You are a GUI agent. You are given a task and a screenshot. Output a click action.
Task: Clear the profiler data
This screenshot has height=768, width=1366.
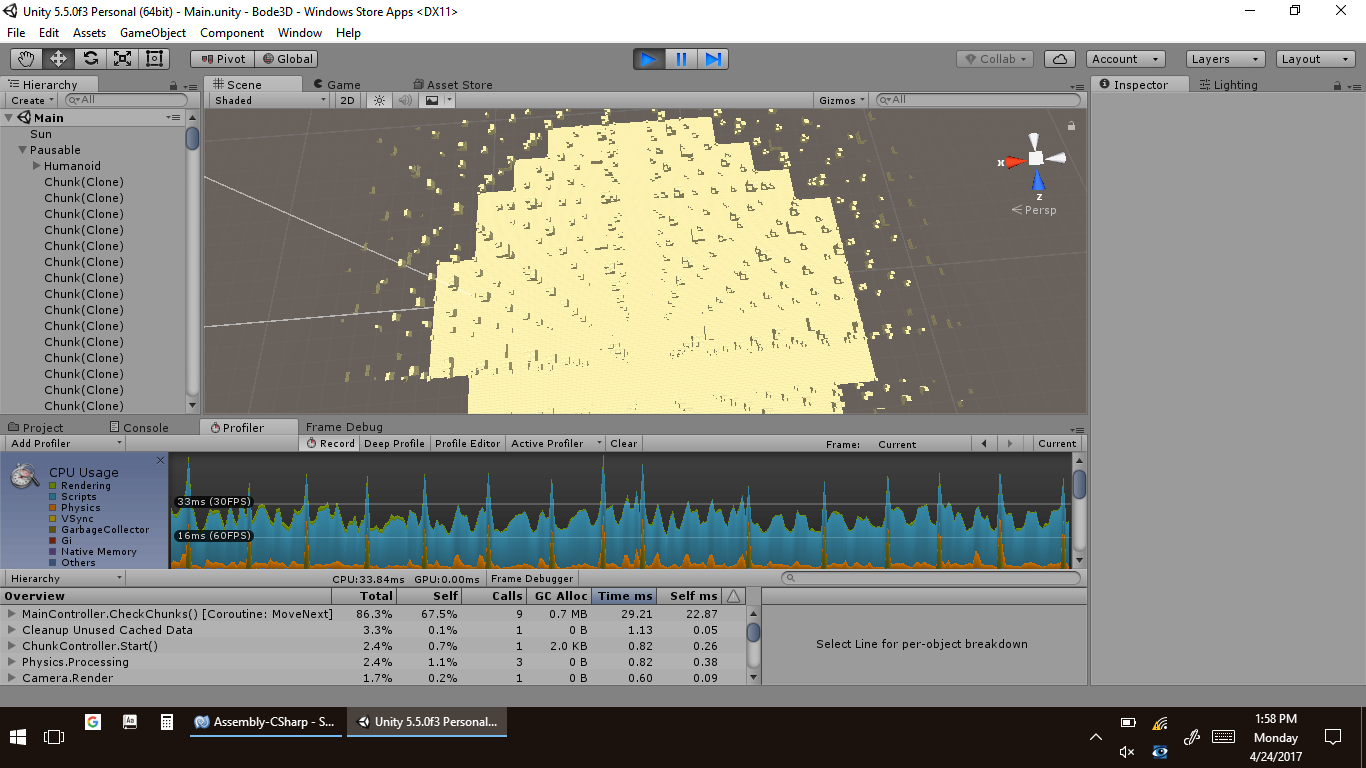[x=623, y=443]
